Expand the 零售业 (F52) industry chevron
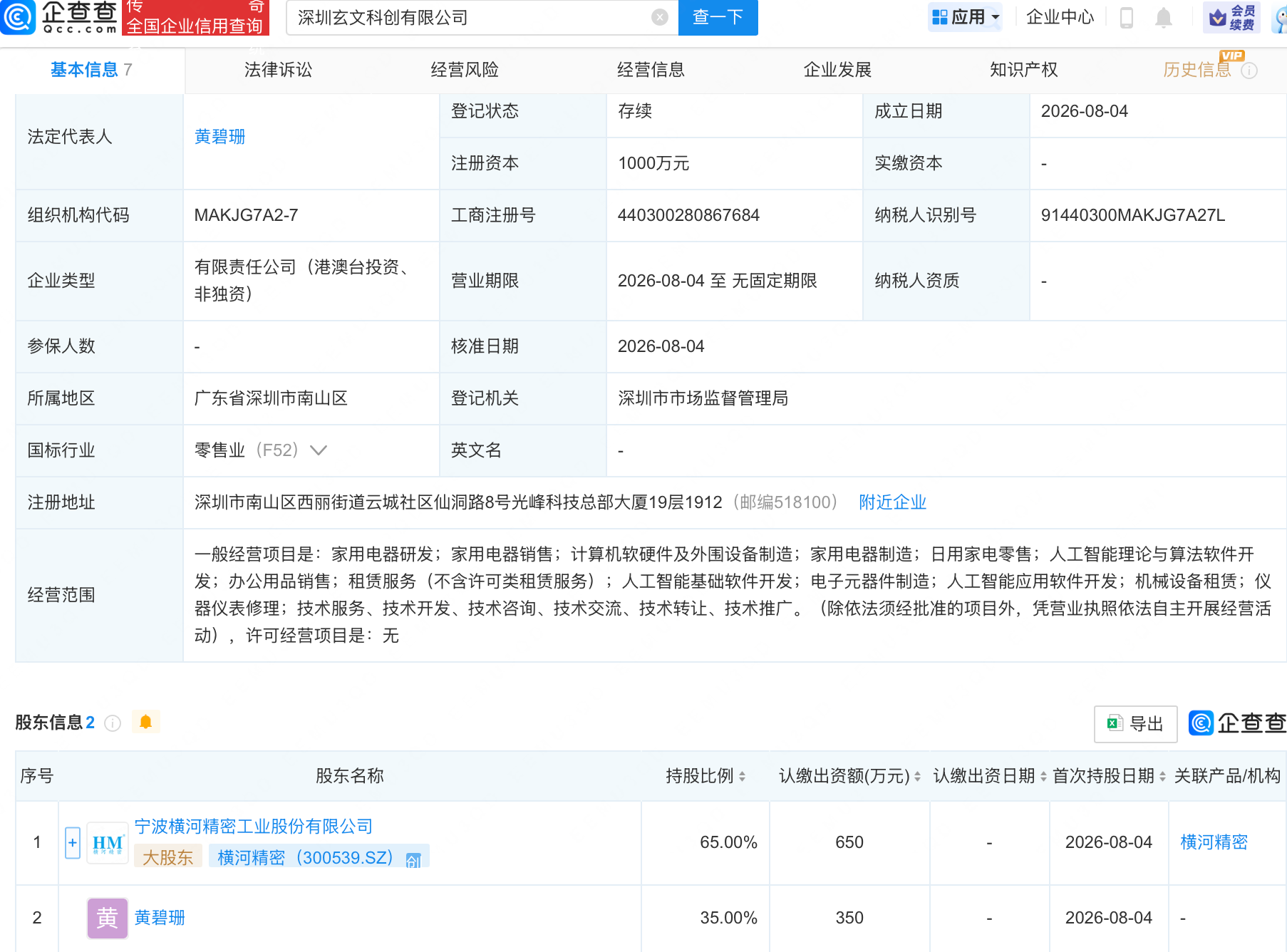Screen dimensions: 1287x952 (x=319, y=450)
